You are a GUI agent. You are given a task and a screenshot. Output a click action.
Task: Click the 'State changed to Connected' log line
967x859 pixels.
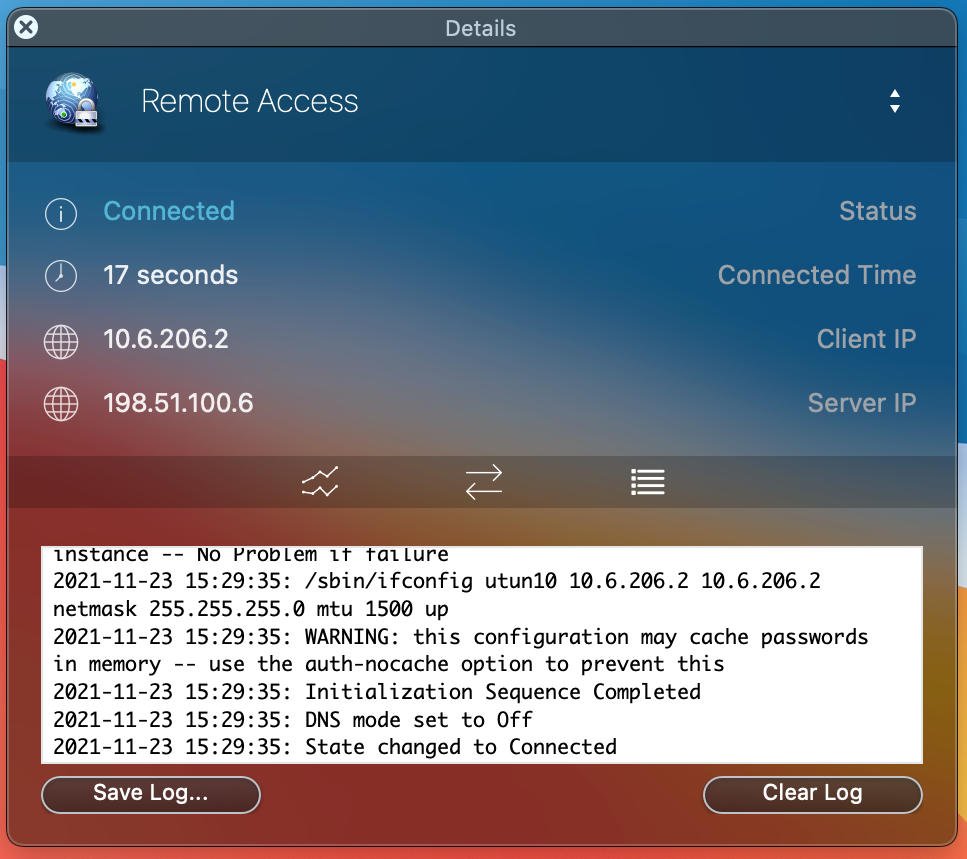[x=335, y=746]
